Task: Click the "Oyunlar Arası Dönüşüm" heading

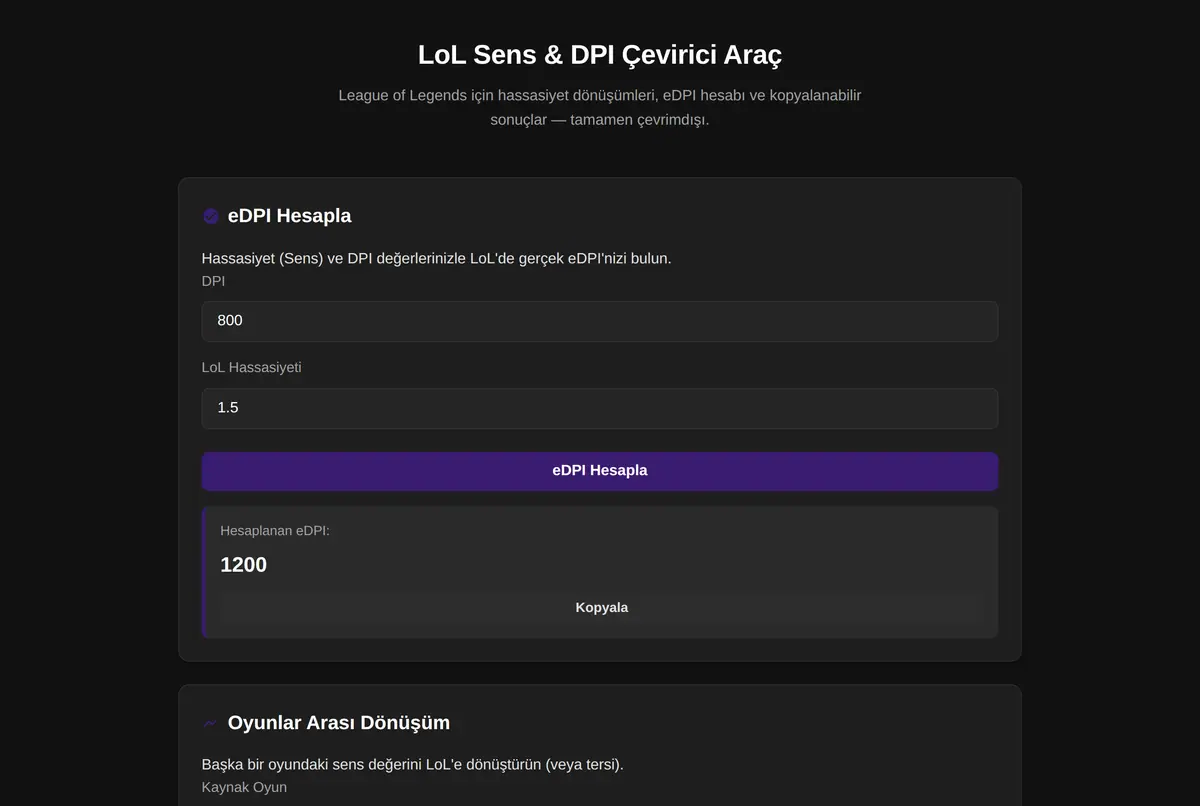Action: (339, 723)
